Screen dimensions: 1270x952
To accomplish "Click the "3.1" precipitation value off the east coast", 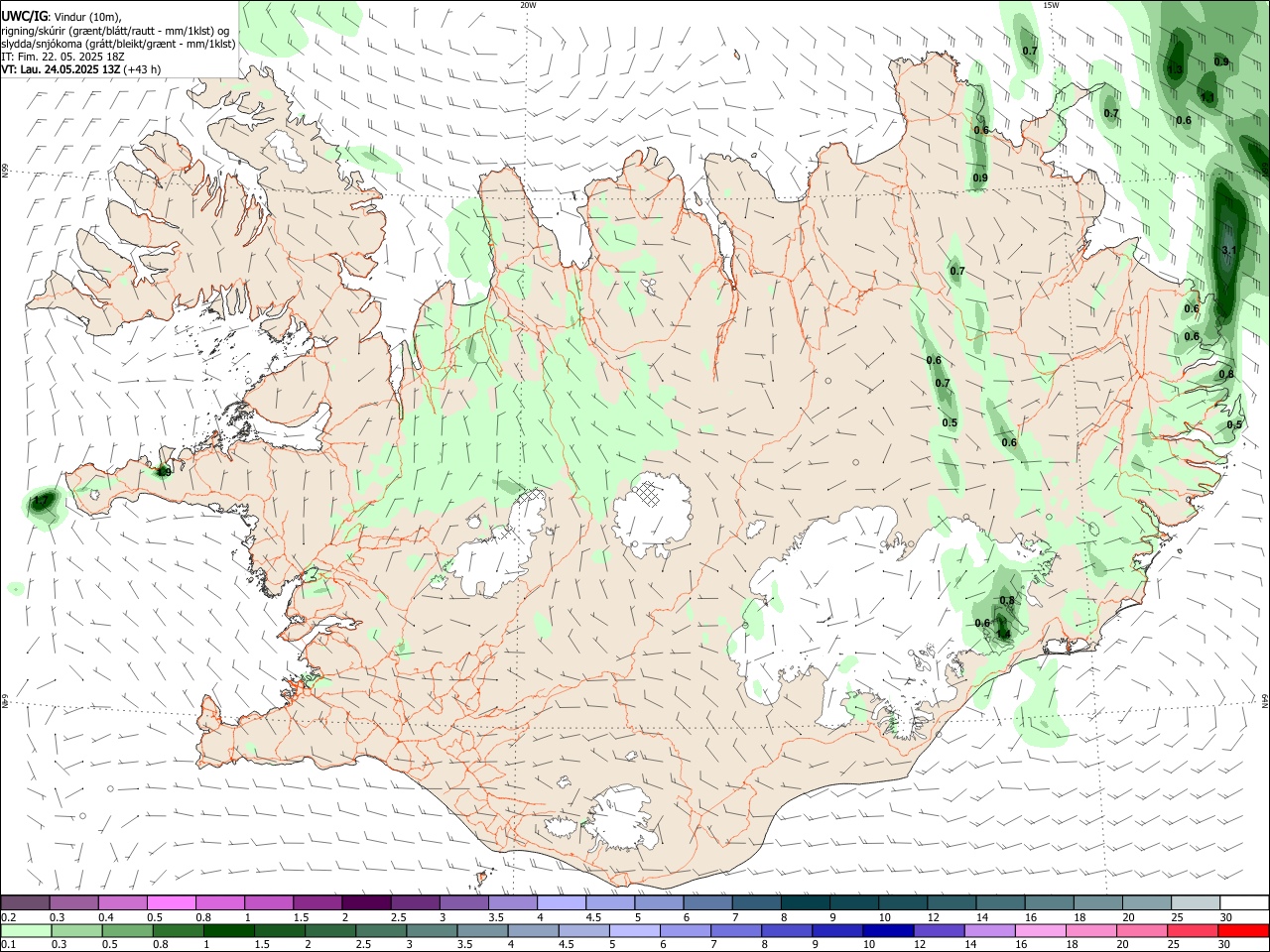I will click(1229, 250).
